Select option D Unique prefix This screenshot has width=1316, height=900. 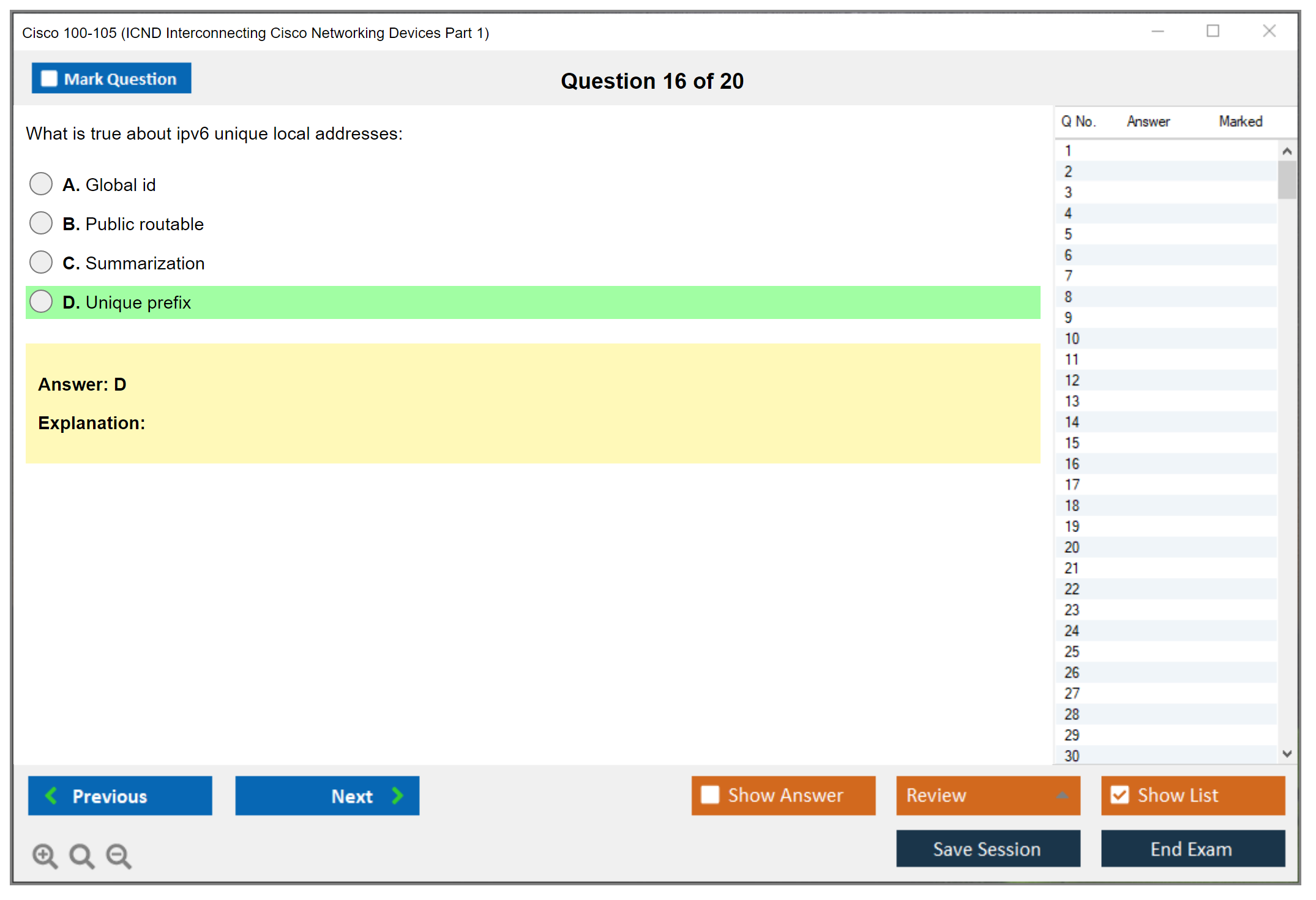click(x=41, y=301)
